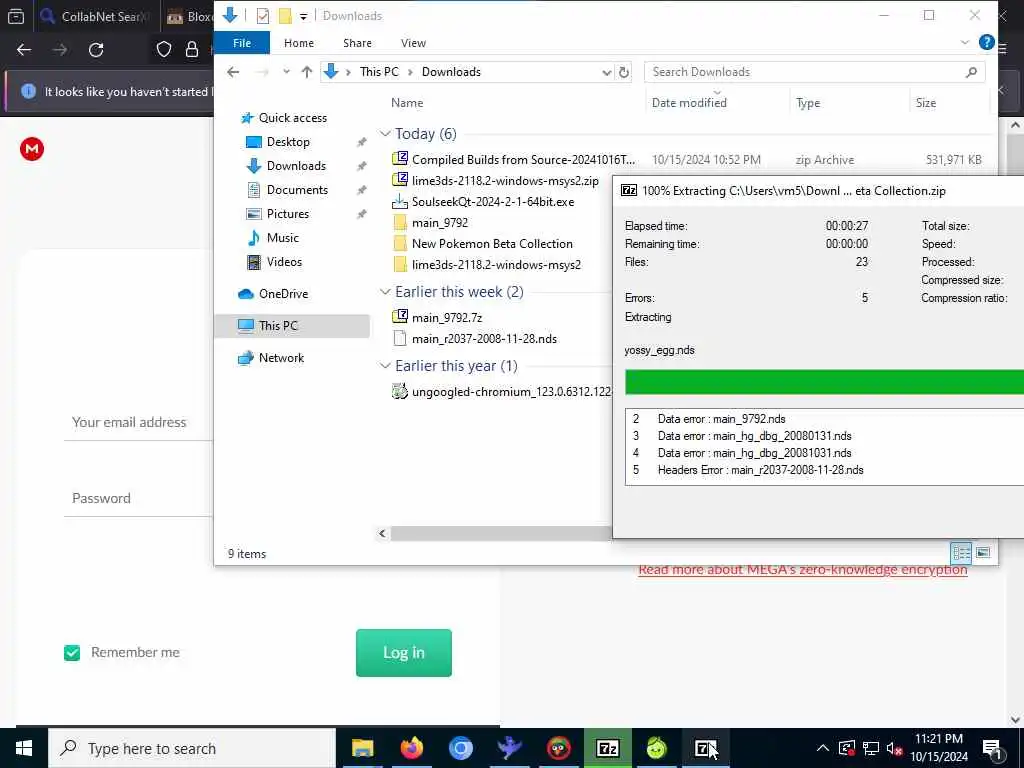Viewport: 1024px width, 768px height.
Task: Select OneDrive in navigation pane
Action: [283, 294]
